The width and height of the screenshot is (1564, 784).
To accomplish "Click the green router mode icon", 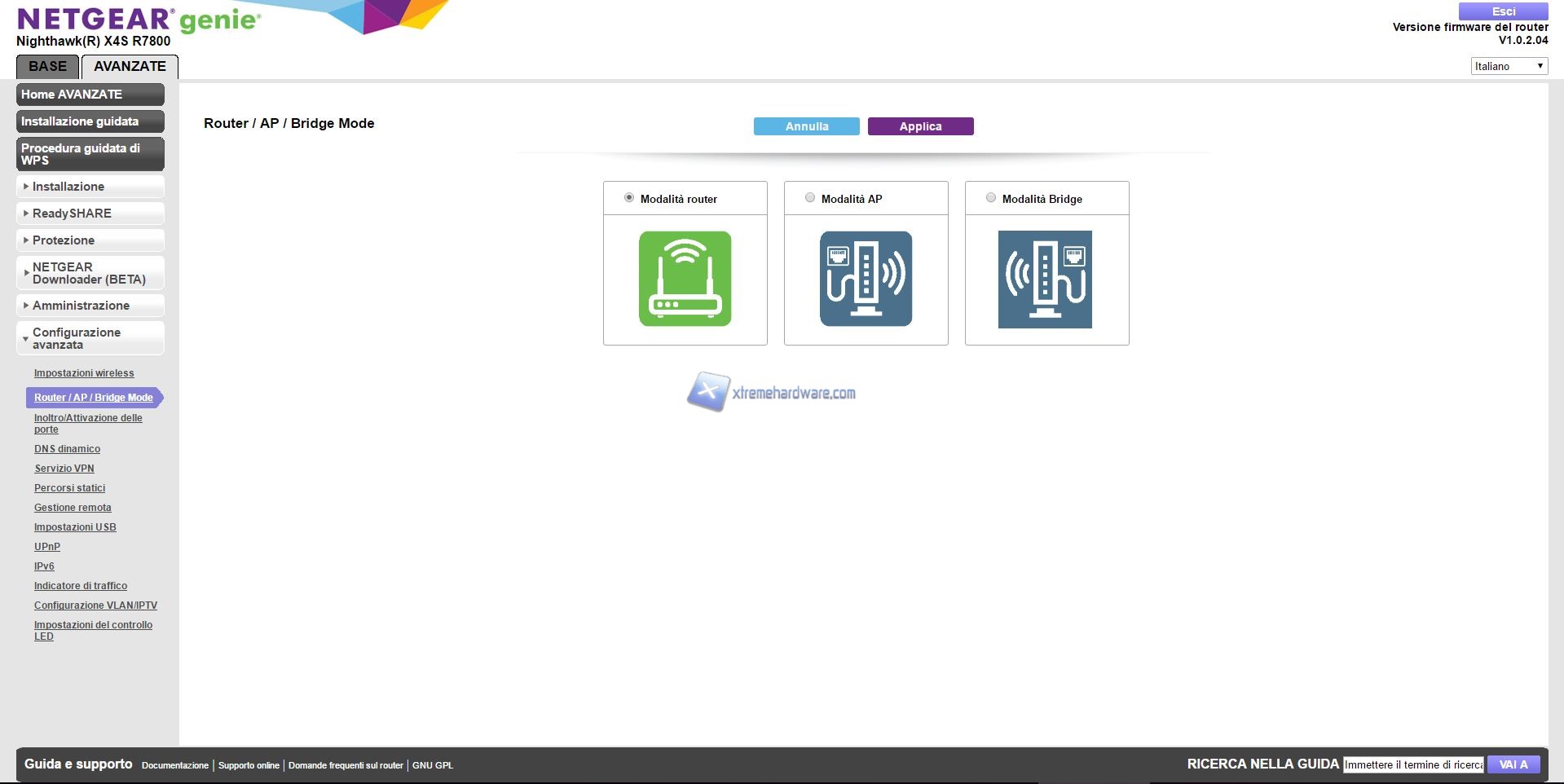I will [685, 279].
